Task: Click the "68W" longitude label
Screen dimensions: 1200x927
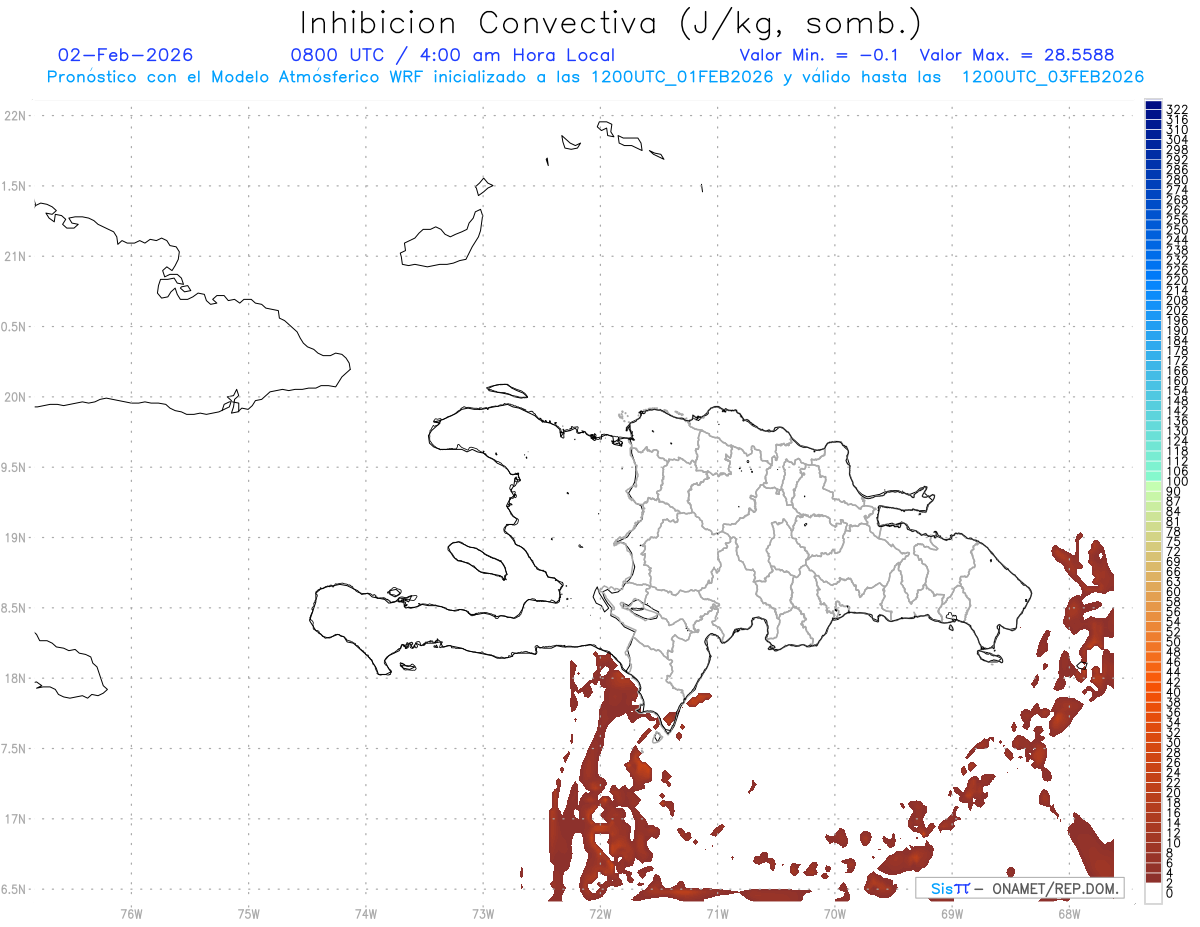Action: pos(1069,912)
